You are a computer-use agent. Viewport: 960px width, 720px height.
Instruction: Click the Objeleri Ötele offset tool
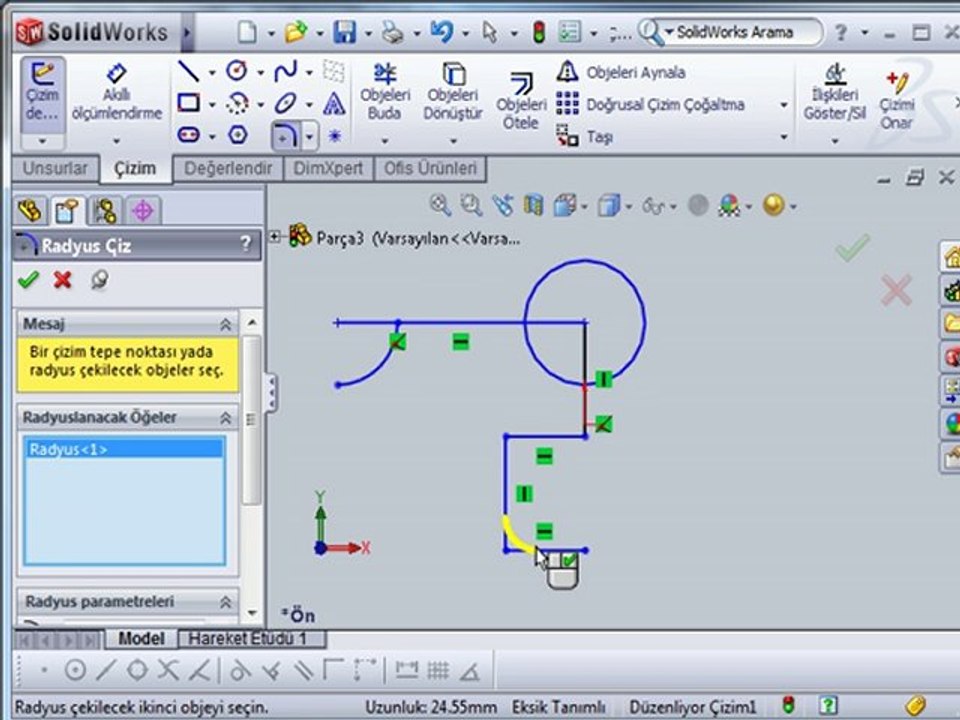pos(521,101)
